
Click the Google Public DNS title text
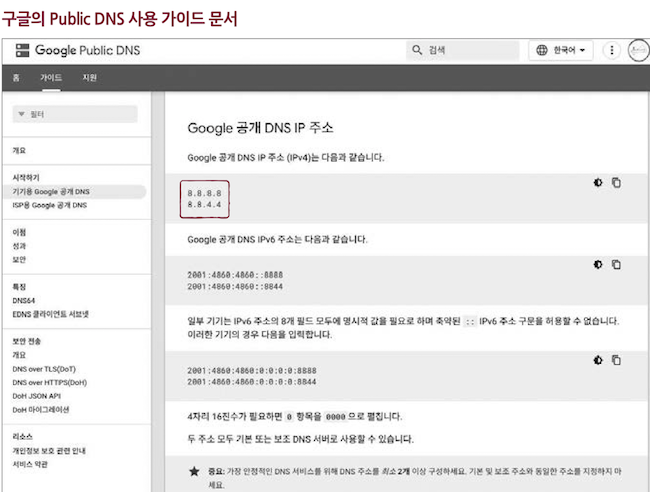click(87, 50)
